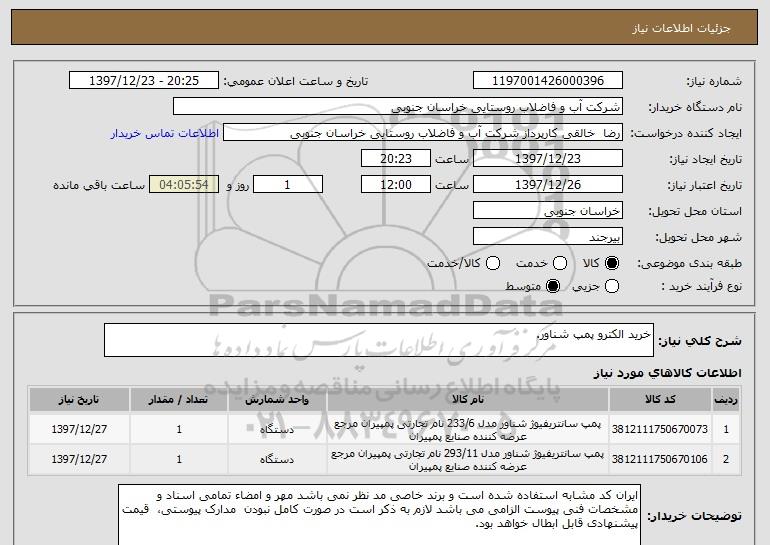This screenshot has height=545, width=770.
Task: Click the جزئیات اطلاعات نیاز header title
Action: pos(681,28)
